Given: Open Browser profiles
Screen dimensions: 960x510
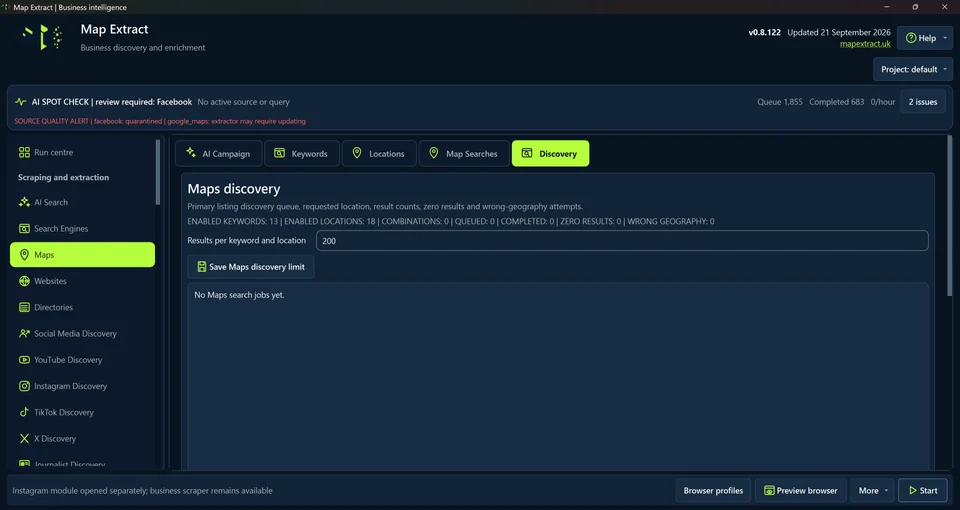Looking at the screenshot, I should [713, 490].
